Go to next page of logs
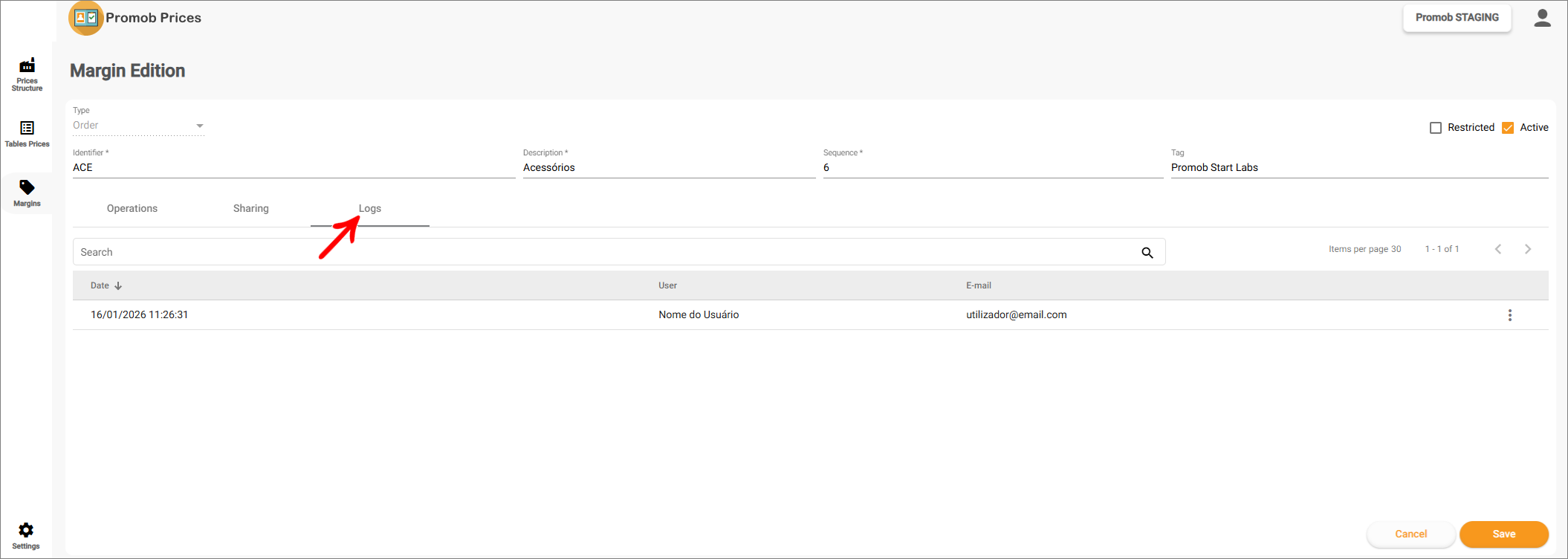The width and height of the screenshot is (1568, 559). [1528, 249]
